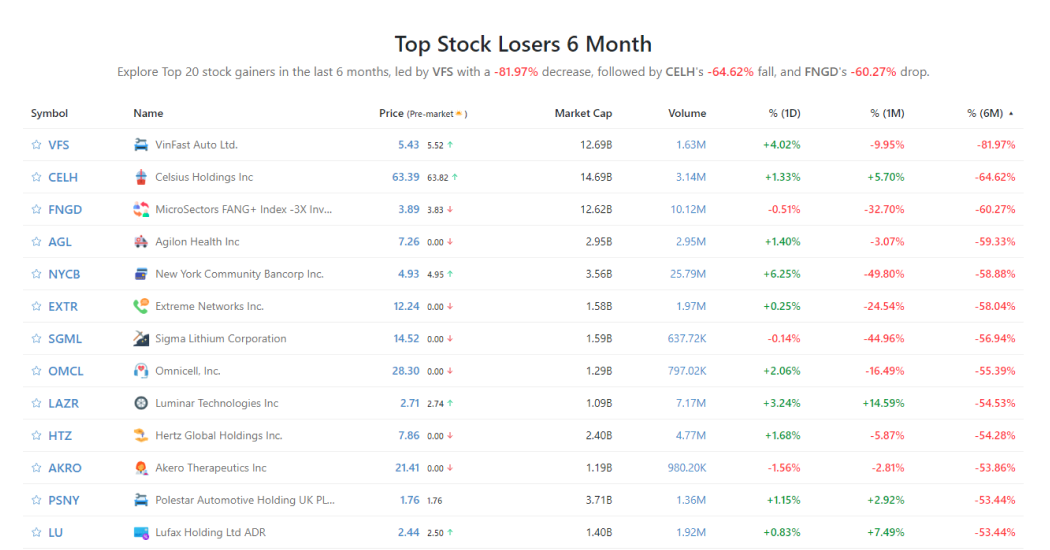Click Hertz Global Holdings Inc. name

[219, 435]
